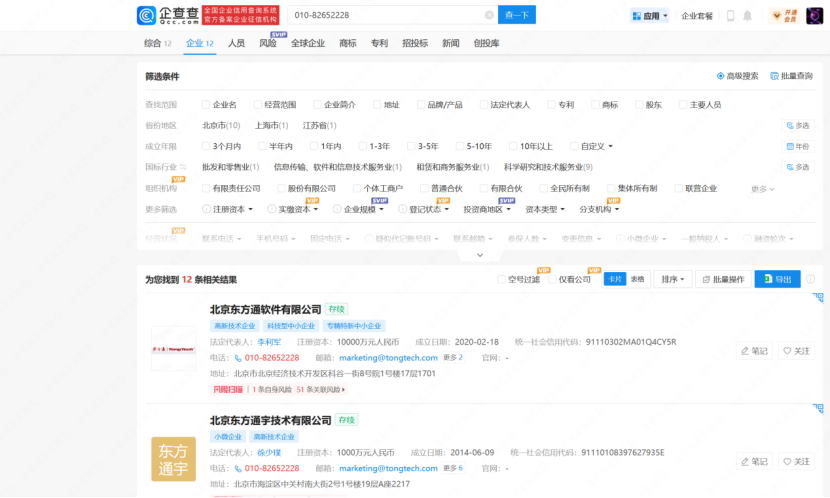The height and width of the screenshot is (498, 830).
Task: Click the 关注 heart icon for 北京东方通宇技术有限公司
Action: [787, 461]
